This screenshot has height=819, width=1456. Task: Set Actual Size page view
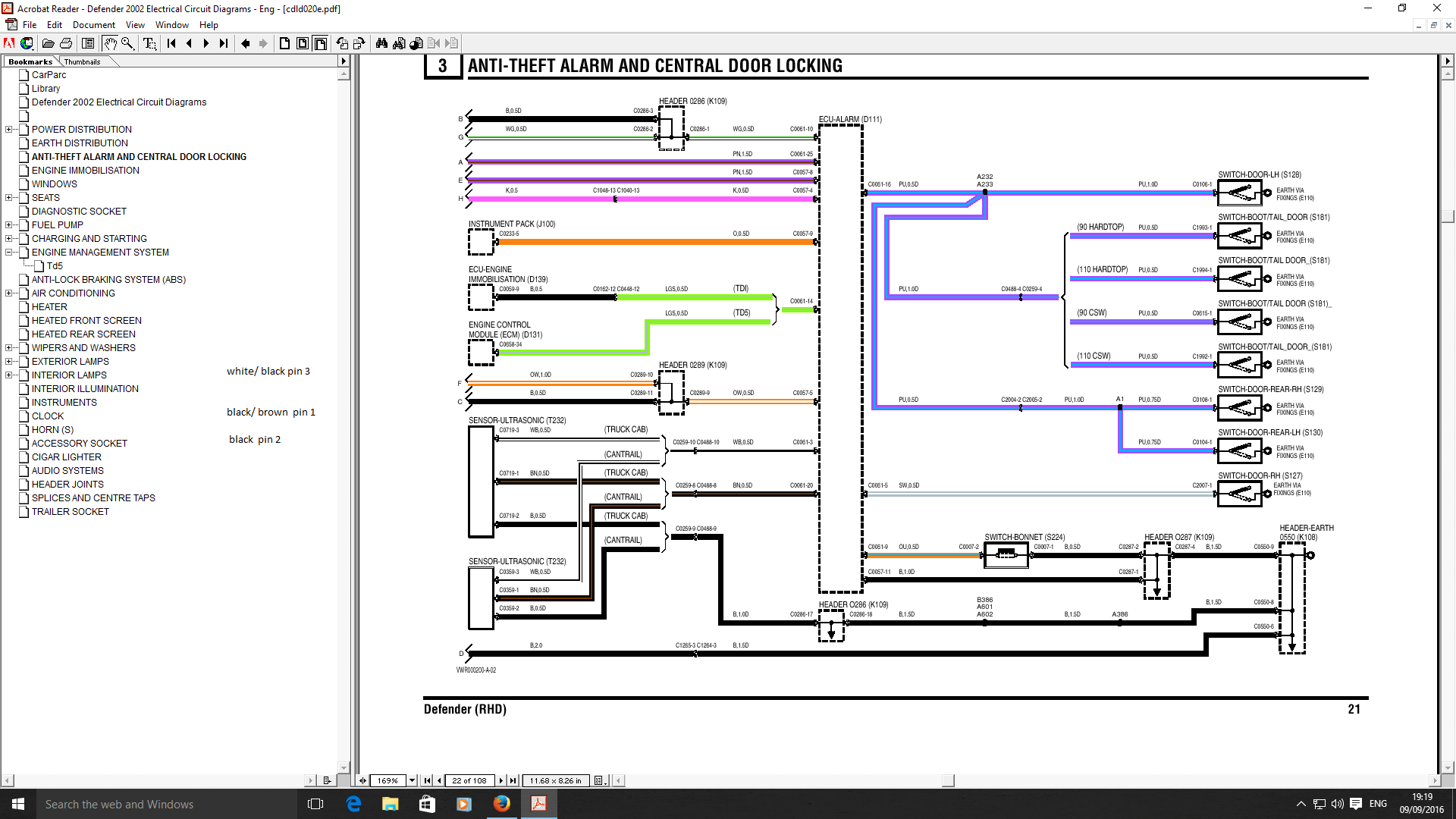pos(284,43)
